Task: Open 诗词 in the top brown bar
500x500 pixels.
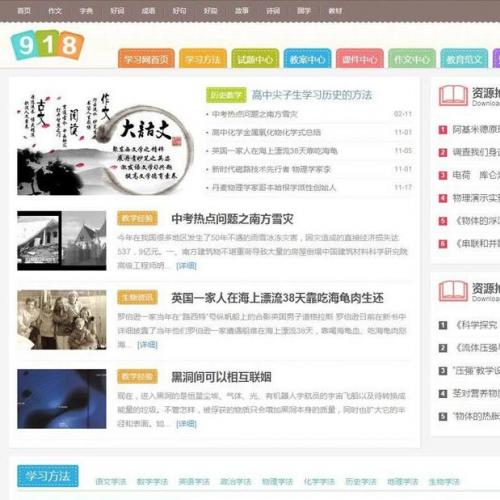Action: click(273, 11)
